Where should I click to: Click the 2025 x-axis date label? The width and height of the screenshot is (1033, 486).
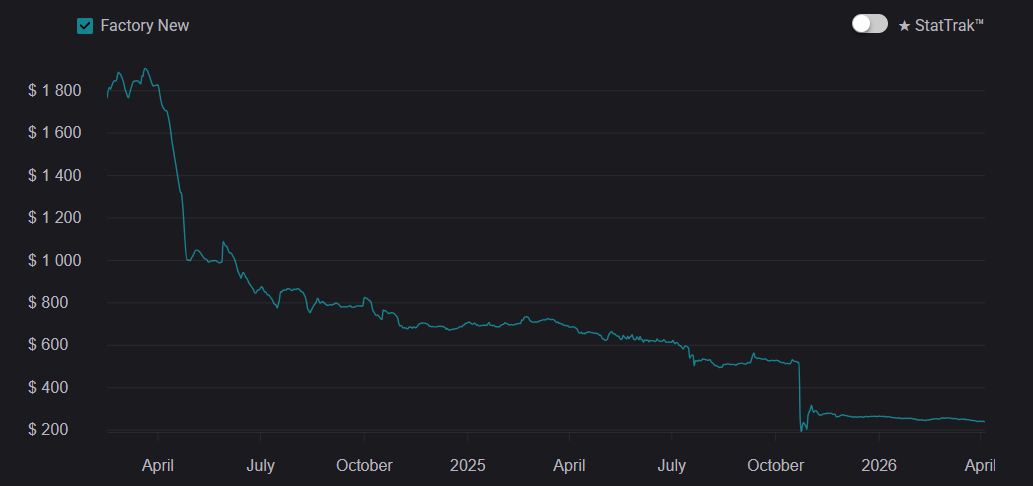pos(467,465)
